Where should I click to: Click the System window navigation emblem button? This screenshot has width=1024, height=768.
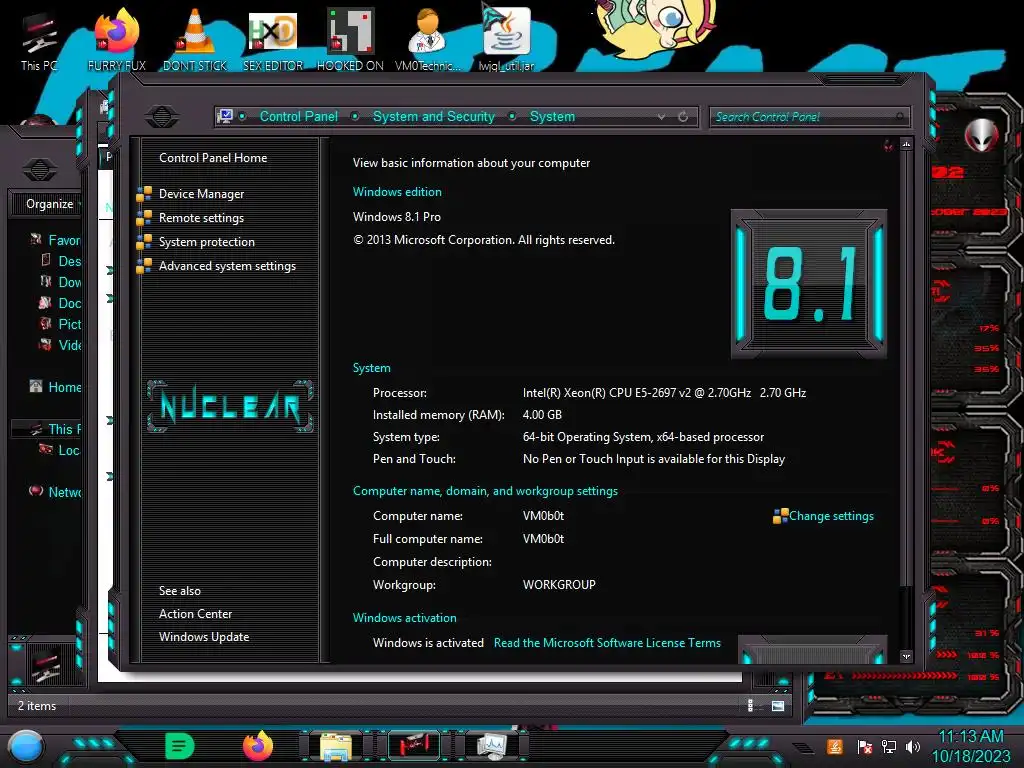pyautogui.click(x=162, y=116)
